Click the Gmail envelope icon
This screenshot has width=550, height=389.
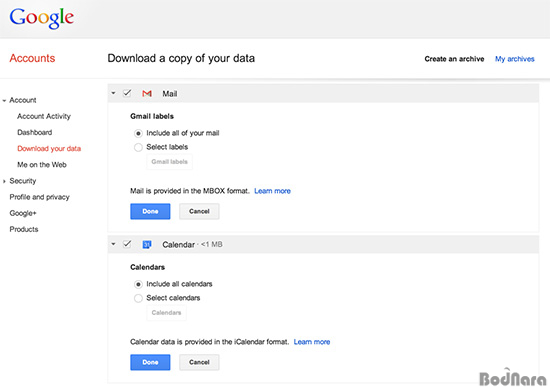tap(147, 94)
